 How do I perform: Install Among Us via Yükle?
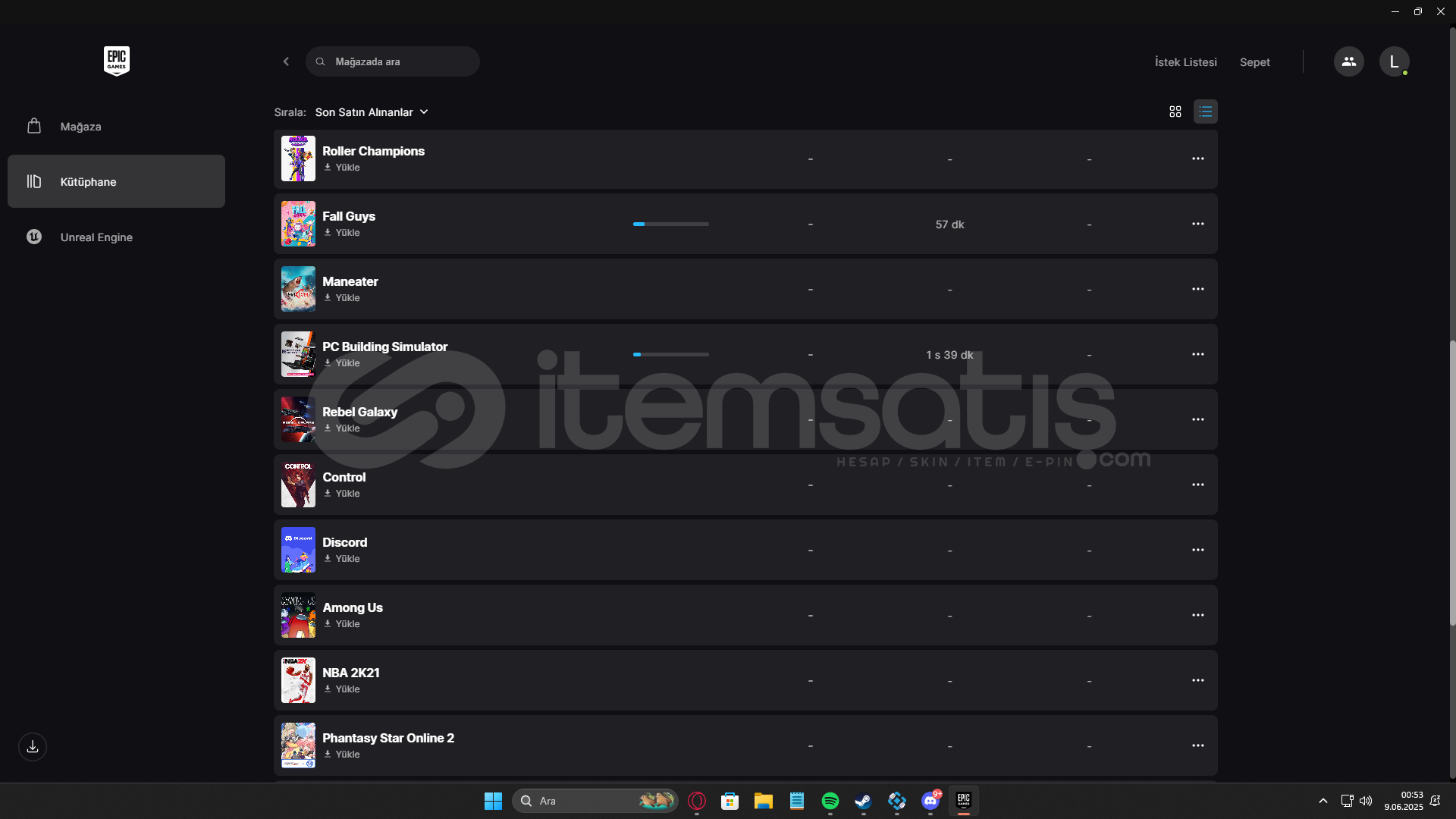coord(342,624)
